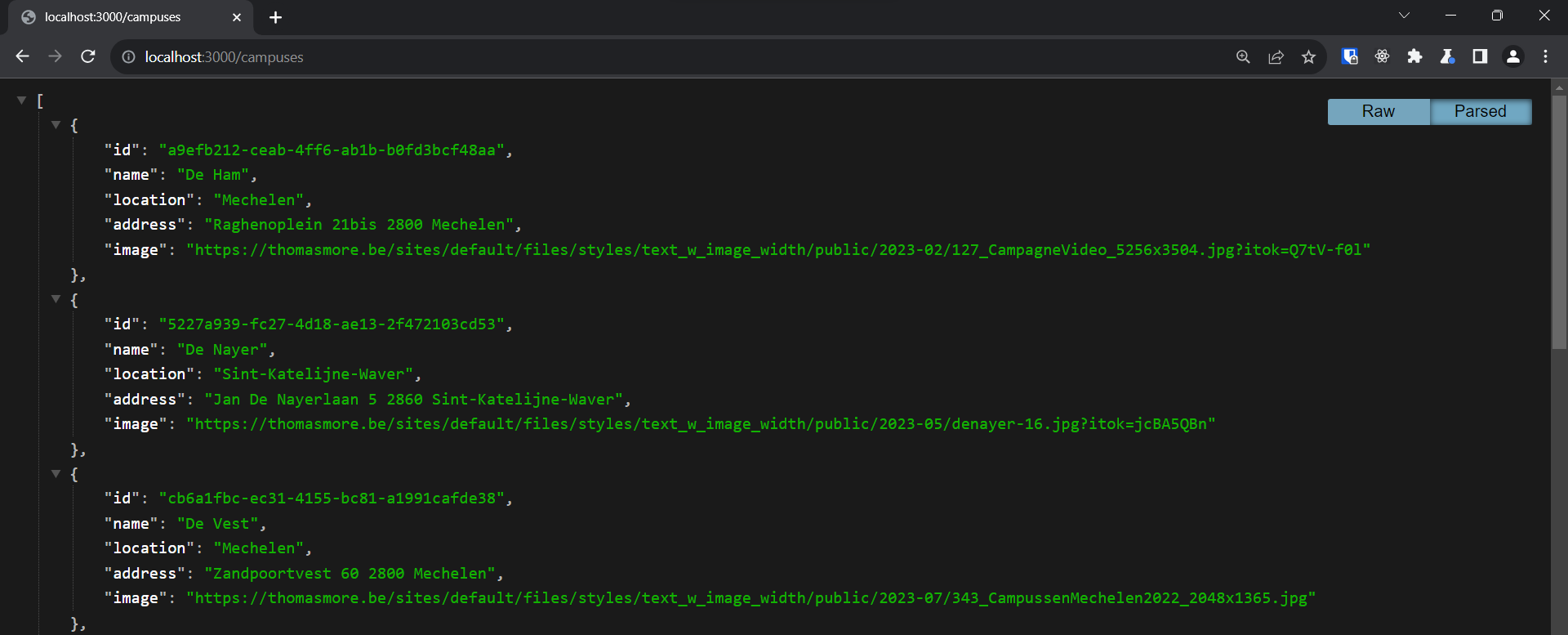Viewport: 1568px width, 635px height.
Task: Reload the campuses page
Action: (x=88, y=56)
